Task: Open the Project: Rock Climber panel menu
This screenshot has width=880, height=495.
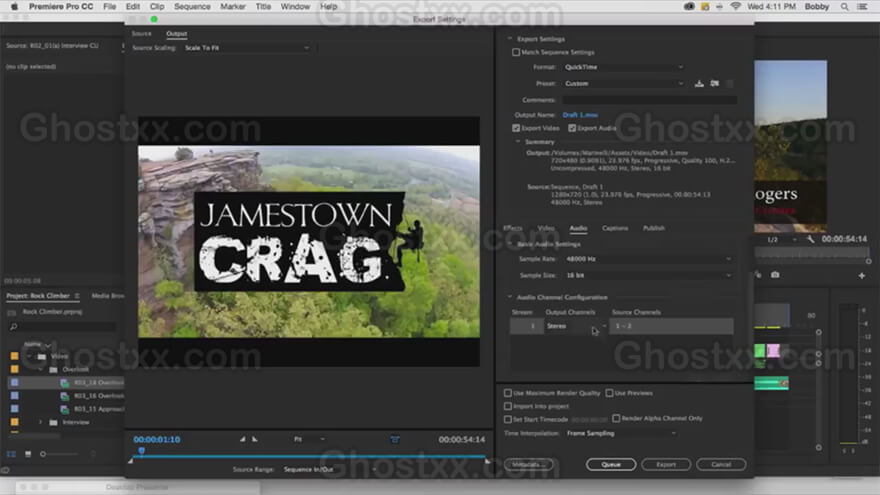Action: [77, 296]
